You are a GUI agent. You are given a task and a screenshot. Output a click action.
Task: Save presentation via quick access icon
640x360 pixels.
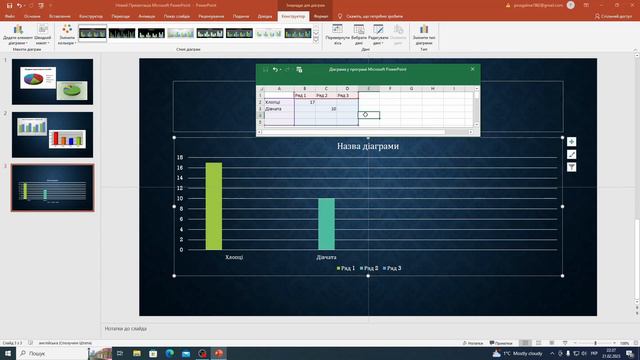click(x=9, y=5)
